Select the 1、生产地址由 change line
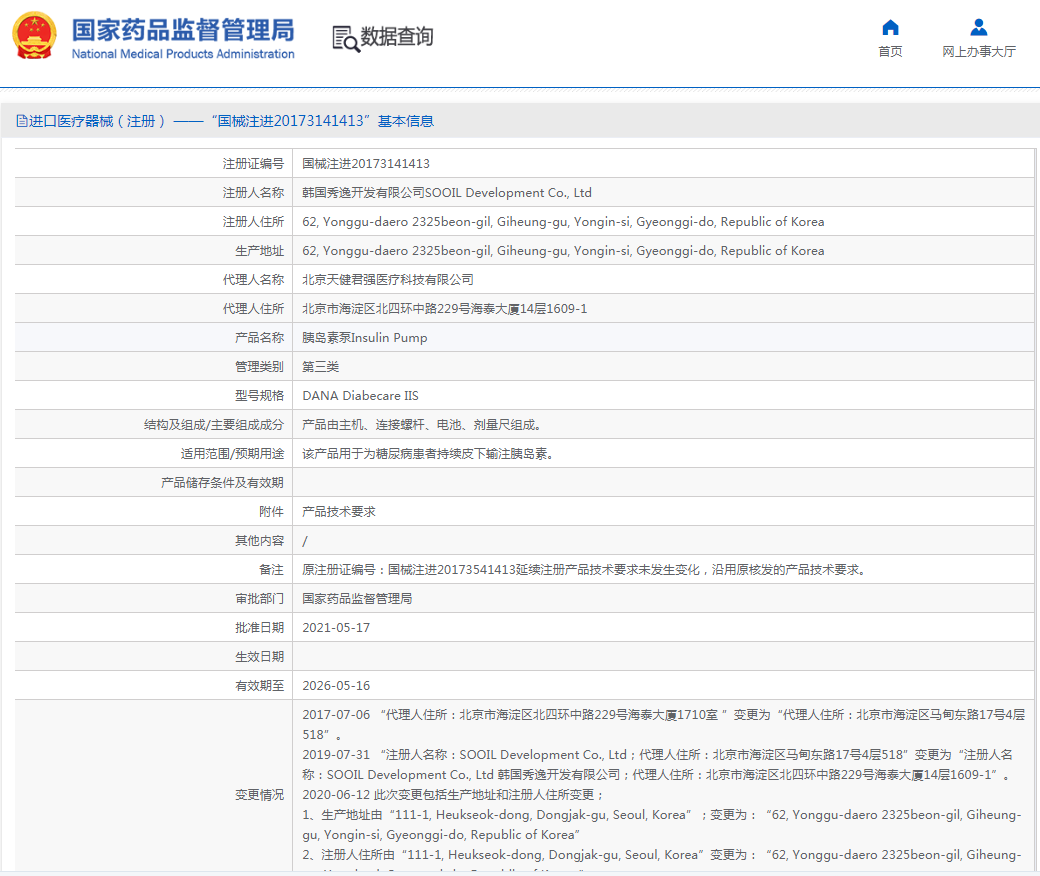Screen dimensions: 1040x876 tap(662, 825)
